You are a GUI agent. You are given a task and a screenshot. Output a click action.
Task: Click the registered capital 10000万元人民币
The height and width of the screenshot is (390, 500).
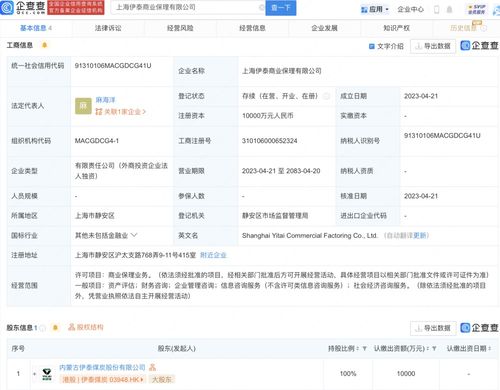coord(268,116)
